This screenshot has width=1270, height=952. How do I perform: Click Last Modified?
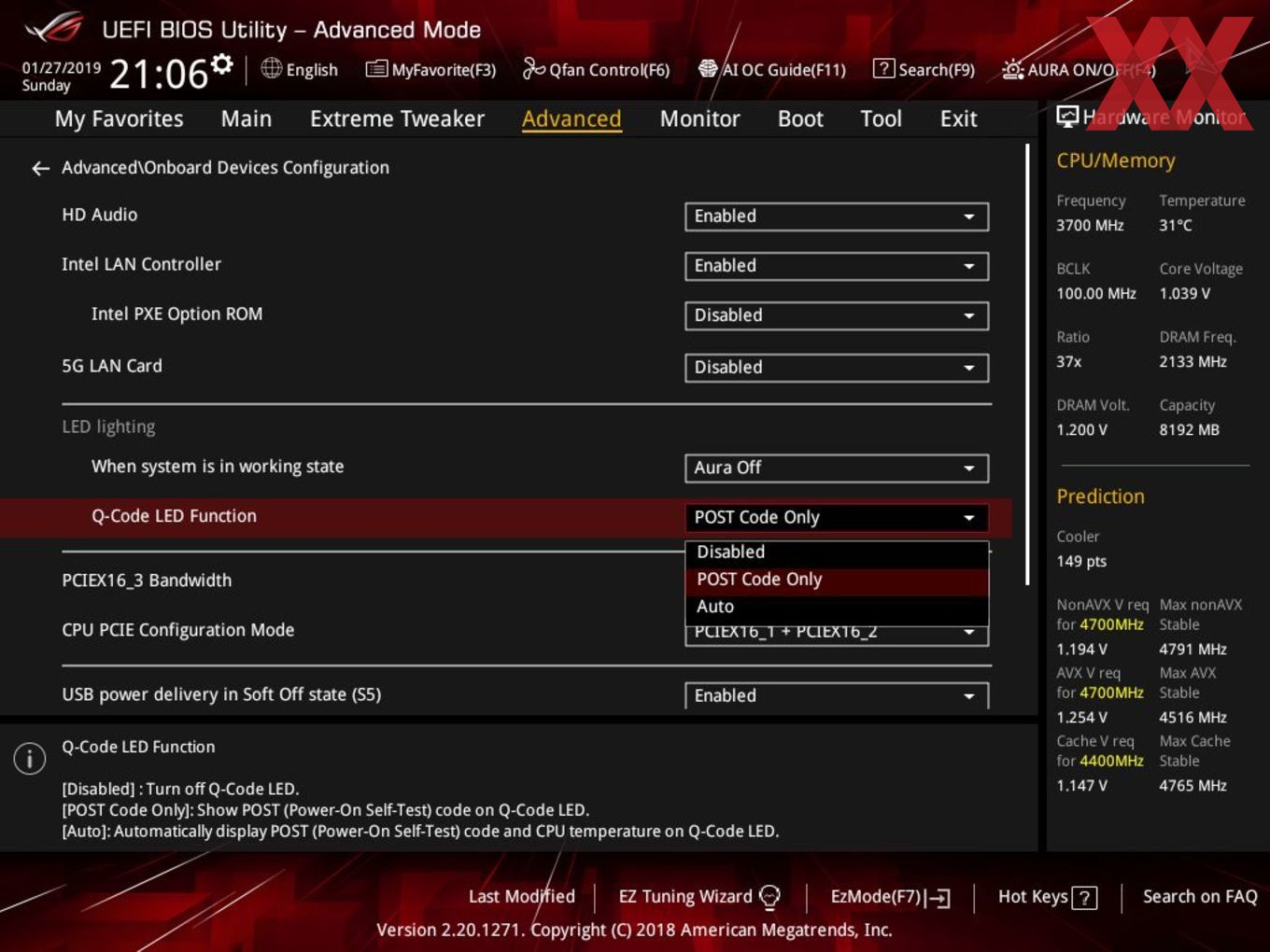[521, 897]
